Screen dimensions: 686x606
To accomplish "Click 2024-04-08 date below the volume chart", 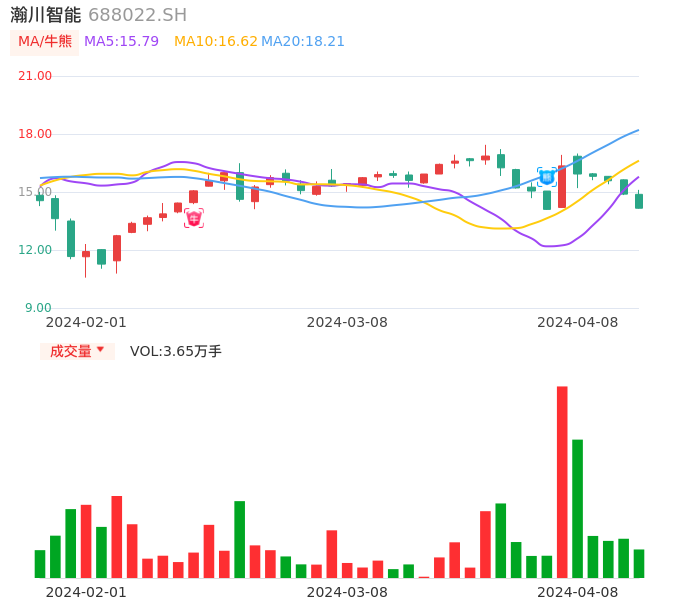I will [x=578, y=592].
